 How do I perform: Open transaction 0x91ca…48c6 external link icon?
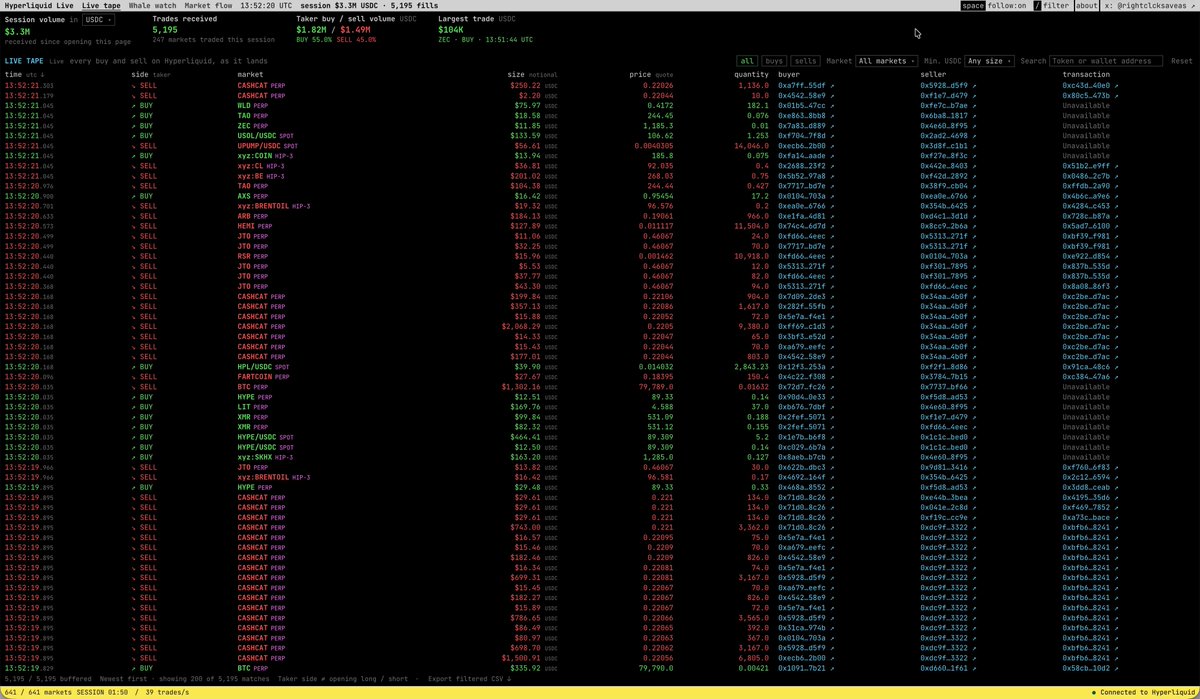point(1115,366)
